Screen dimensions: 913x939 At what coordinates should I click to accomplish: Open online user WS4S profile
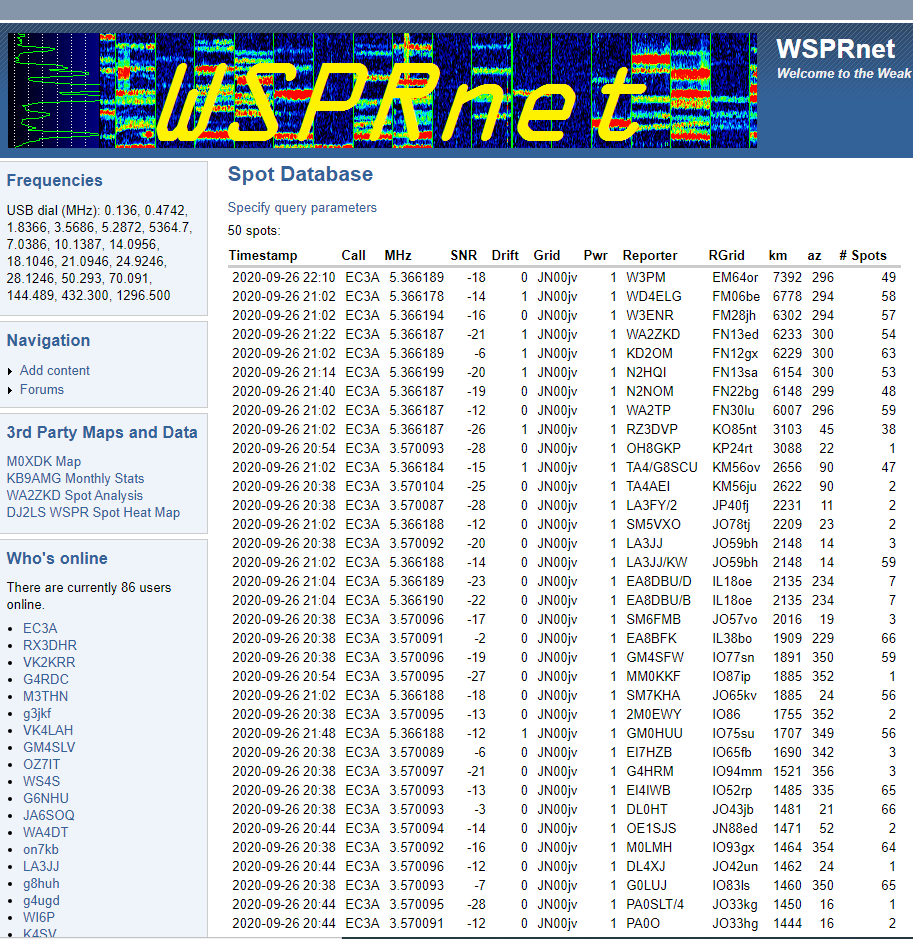point(41,781)
